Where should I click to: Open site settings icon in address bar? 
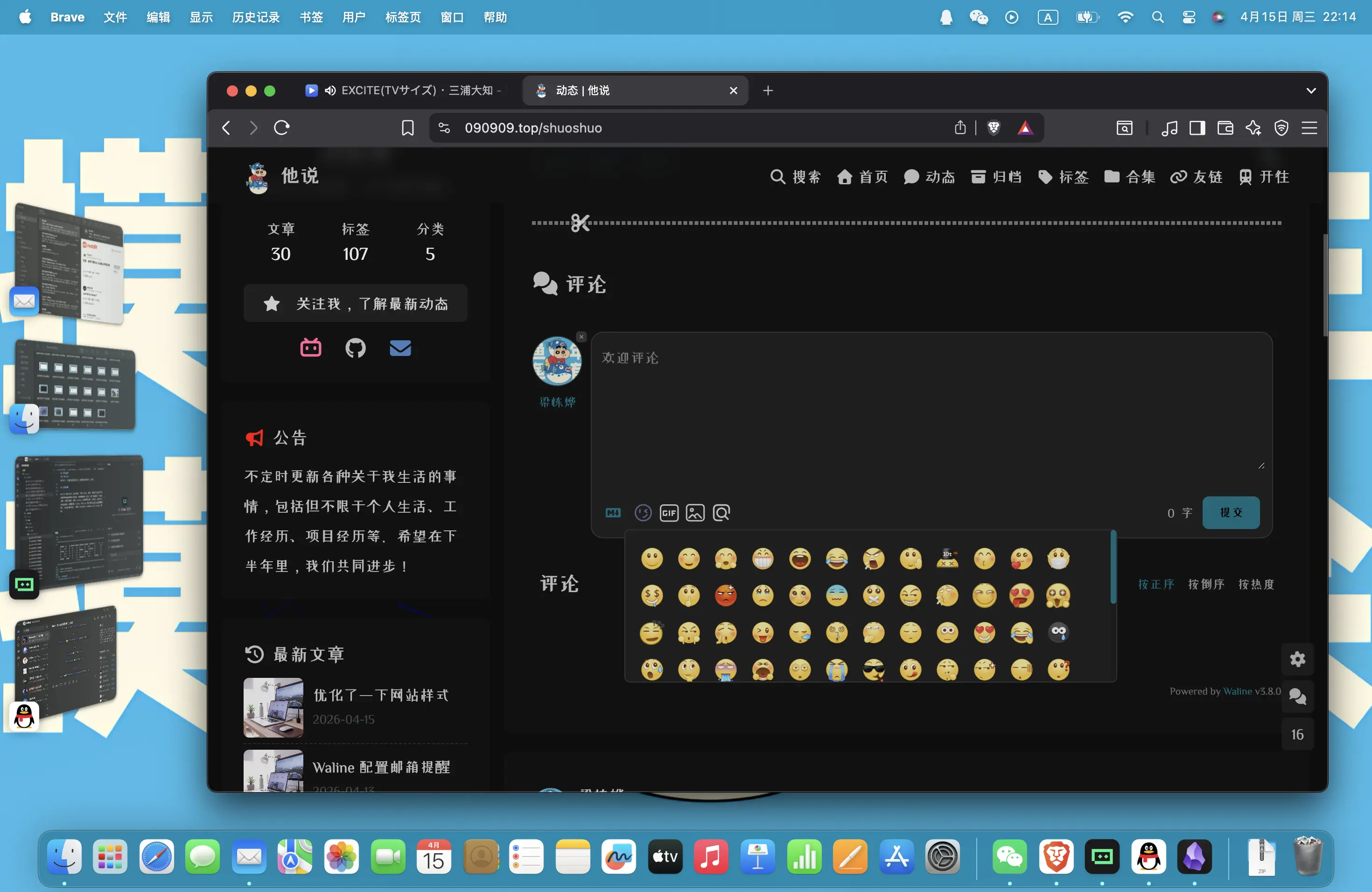click(444, 127)
